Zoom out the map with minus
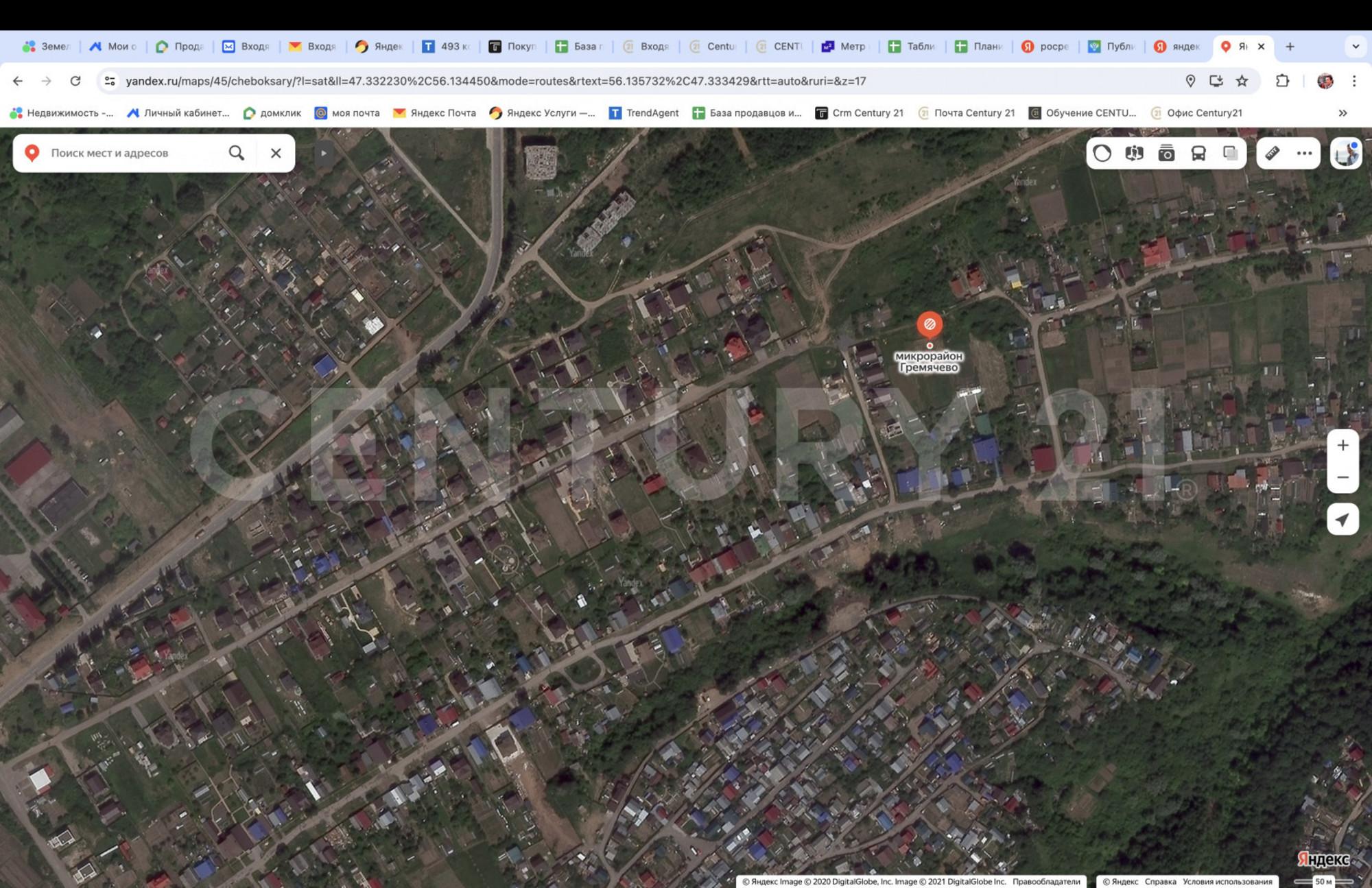The image size is (1372, 888). (1343, 477)
